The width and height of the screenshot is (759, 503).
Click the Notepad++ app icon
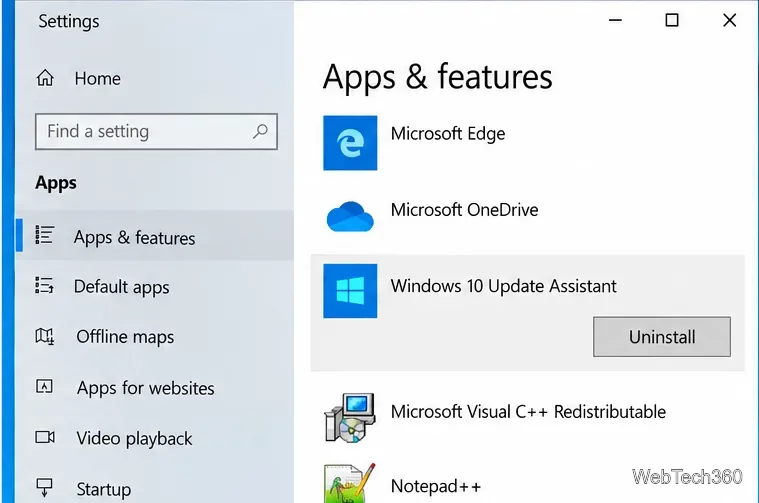tap(350, 484)
